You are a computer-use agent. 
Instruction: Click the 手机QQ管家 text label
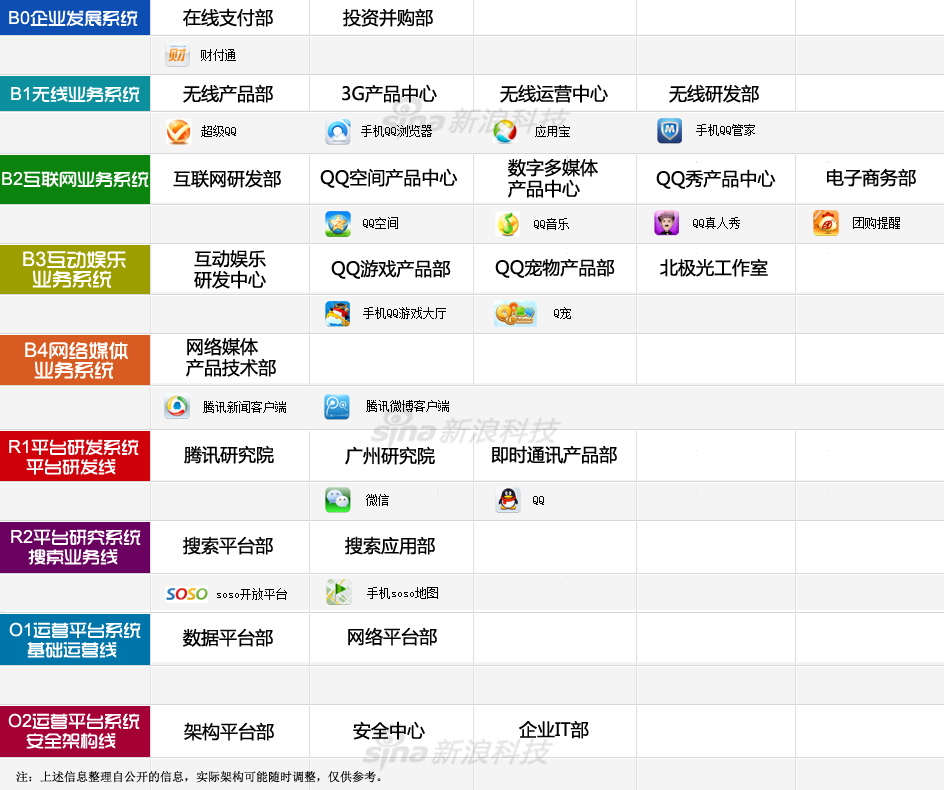coord(725,131)
